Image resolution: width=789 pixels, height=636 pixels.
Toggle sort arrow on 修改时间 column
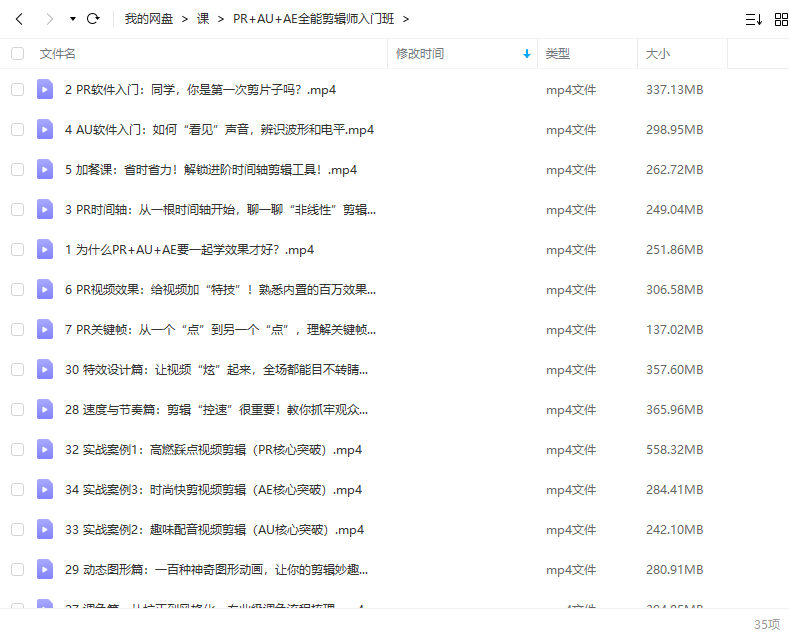point(527,54)
